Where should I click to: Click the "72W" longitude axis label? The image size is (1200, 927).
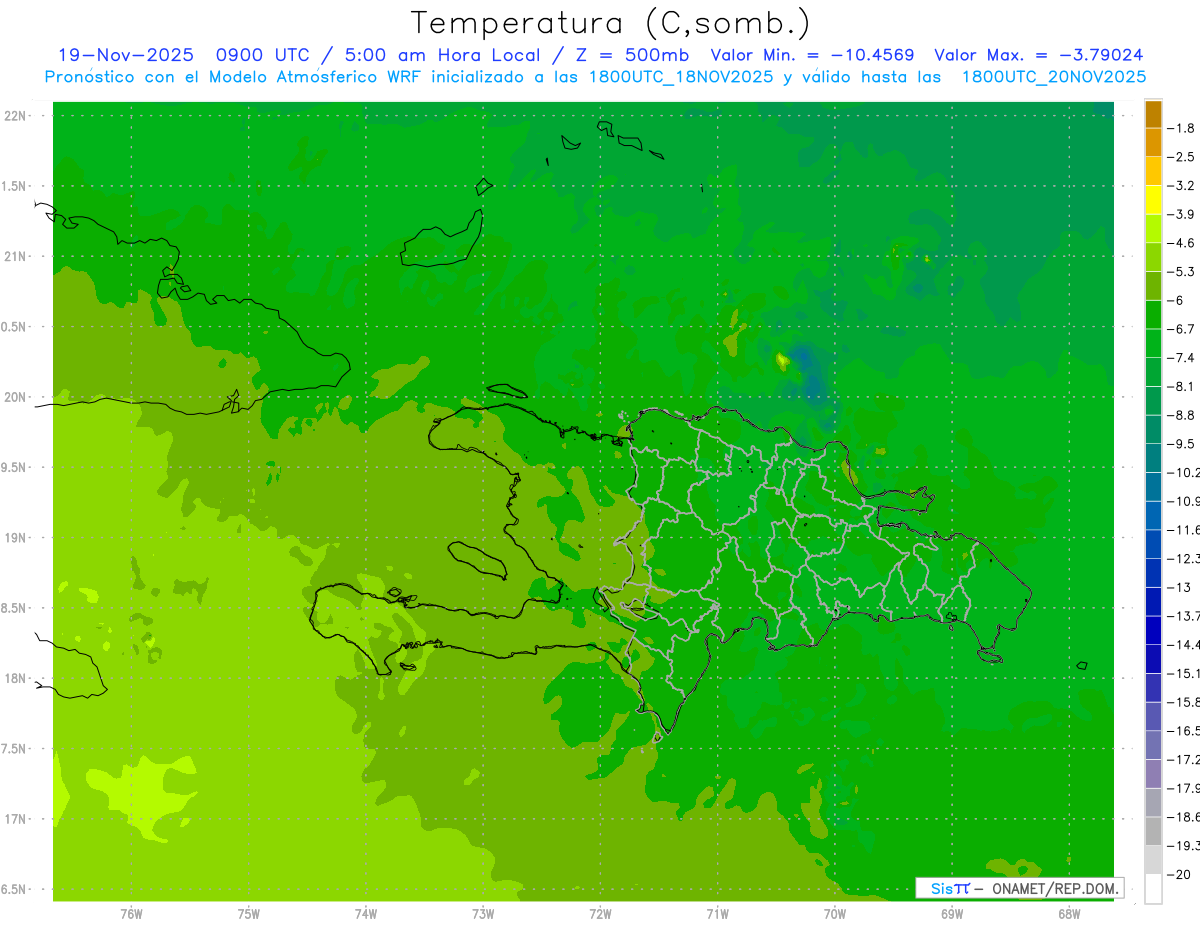pos(600,914)
